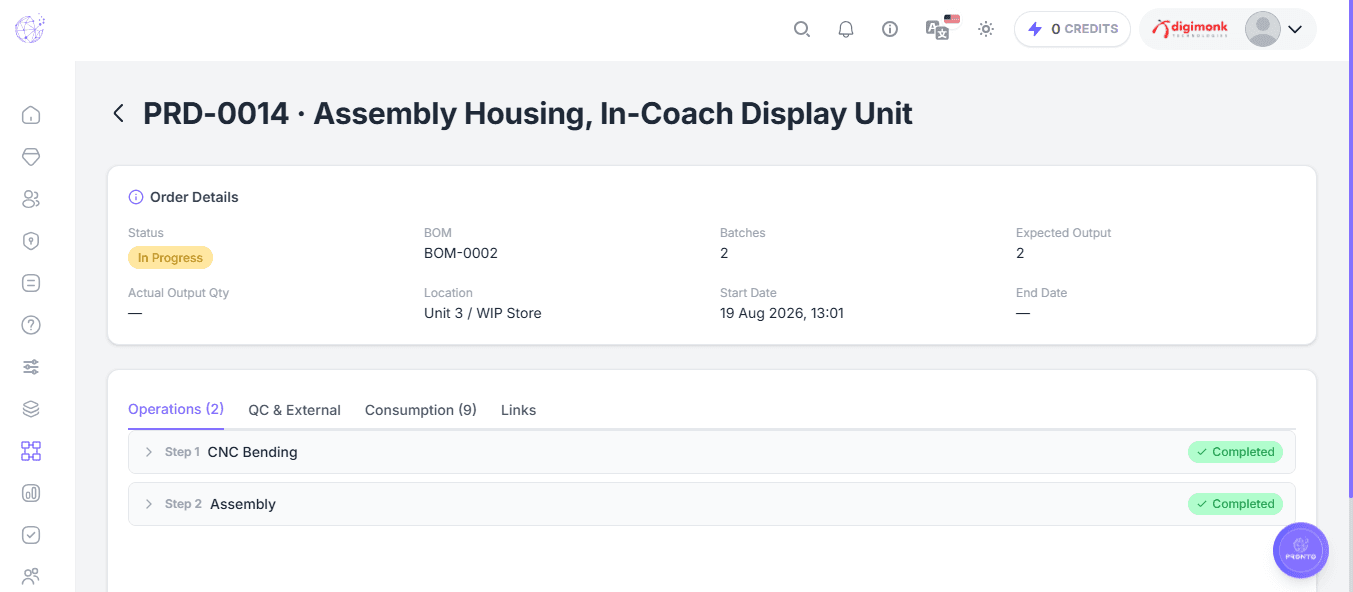Select the Operations (2) tab
This screenshot has width=1353, height=592.
(x=176, y=409)
